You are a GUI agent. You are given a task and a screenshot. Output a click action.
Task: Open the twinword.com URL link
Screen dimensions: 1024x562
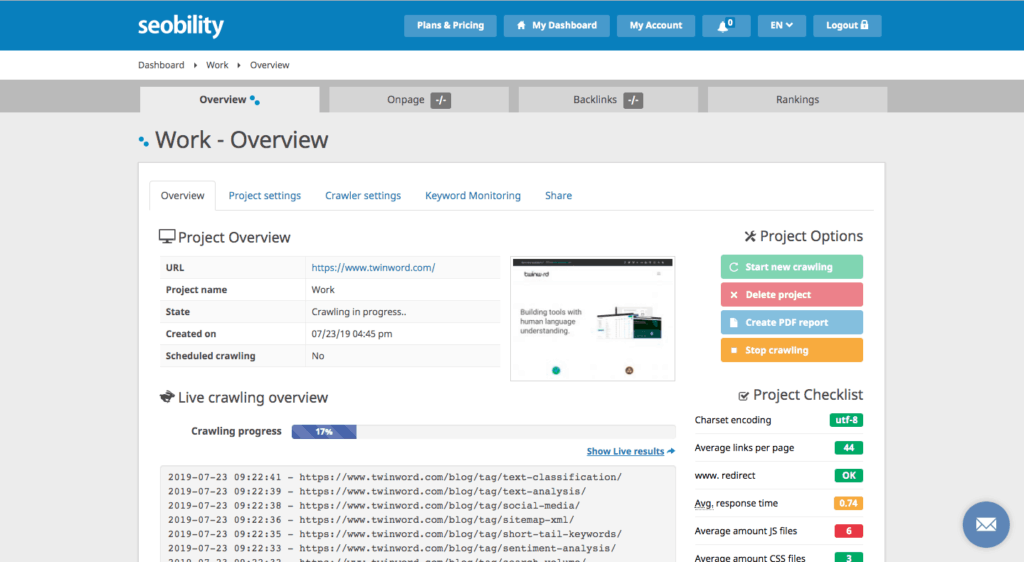(x=373, y=268)
